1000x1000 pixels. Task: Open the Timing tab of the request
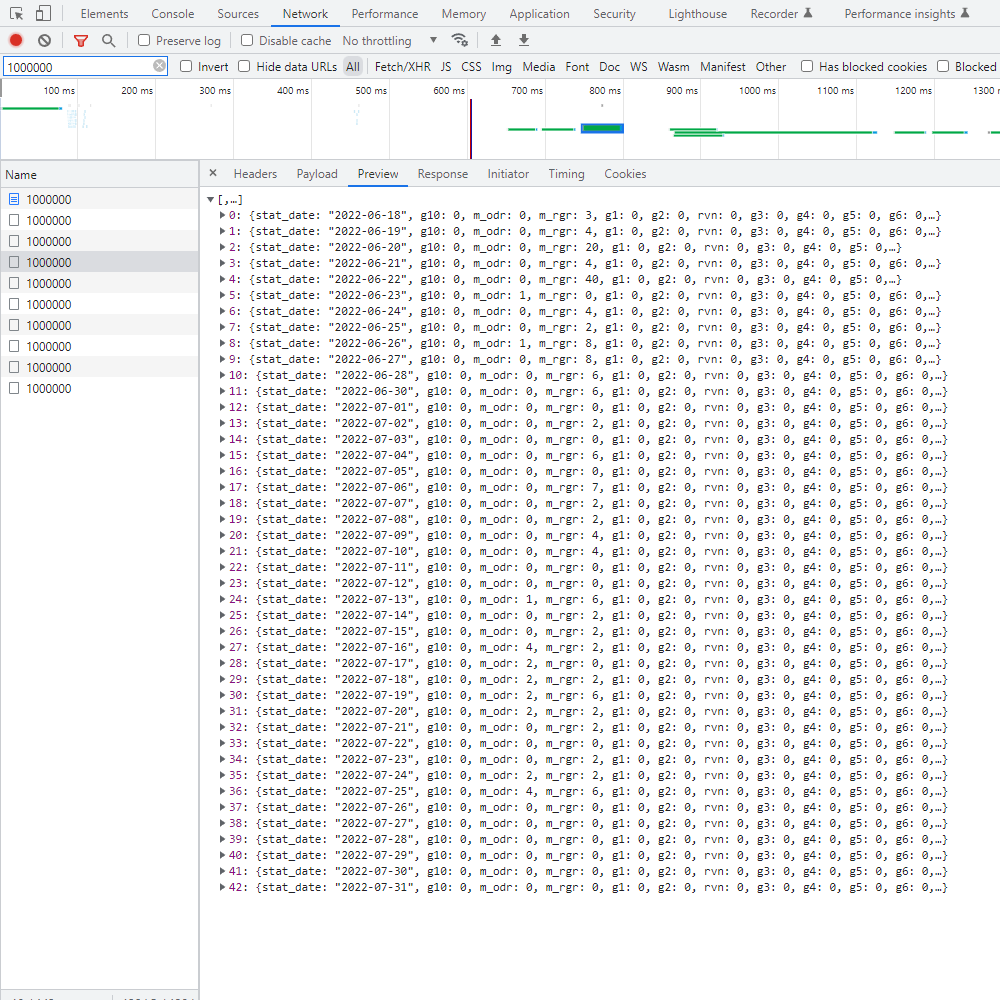pyautogui.click(x=566, y=173)
